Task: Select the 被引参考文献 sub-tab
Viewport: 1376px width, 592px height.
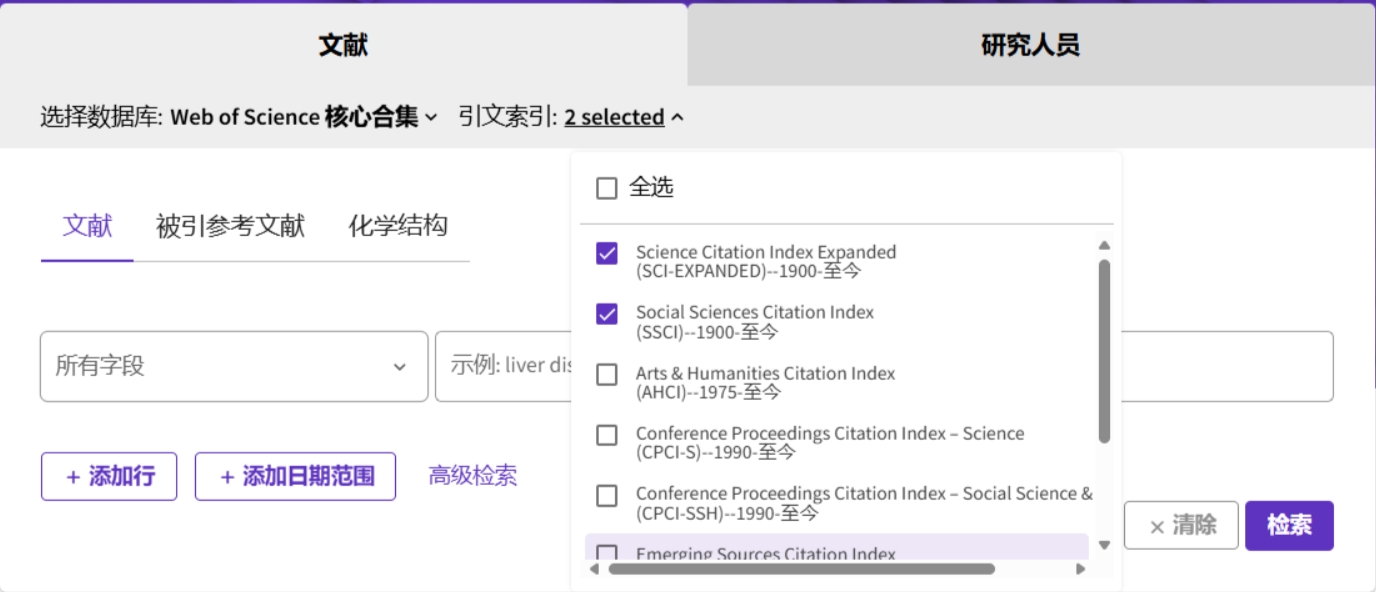Action: point(230,226)
